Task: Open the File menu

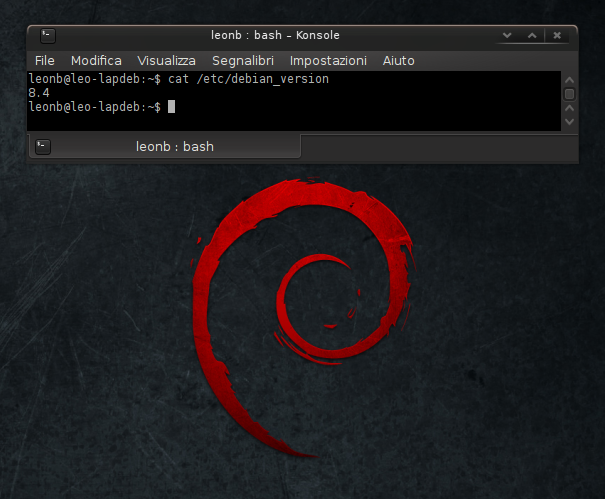Action: (44, 61)
